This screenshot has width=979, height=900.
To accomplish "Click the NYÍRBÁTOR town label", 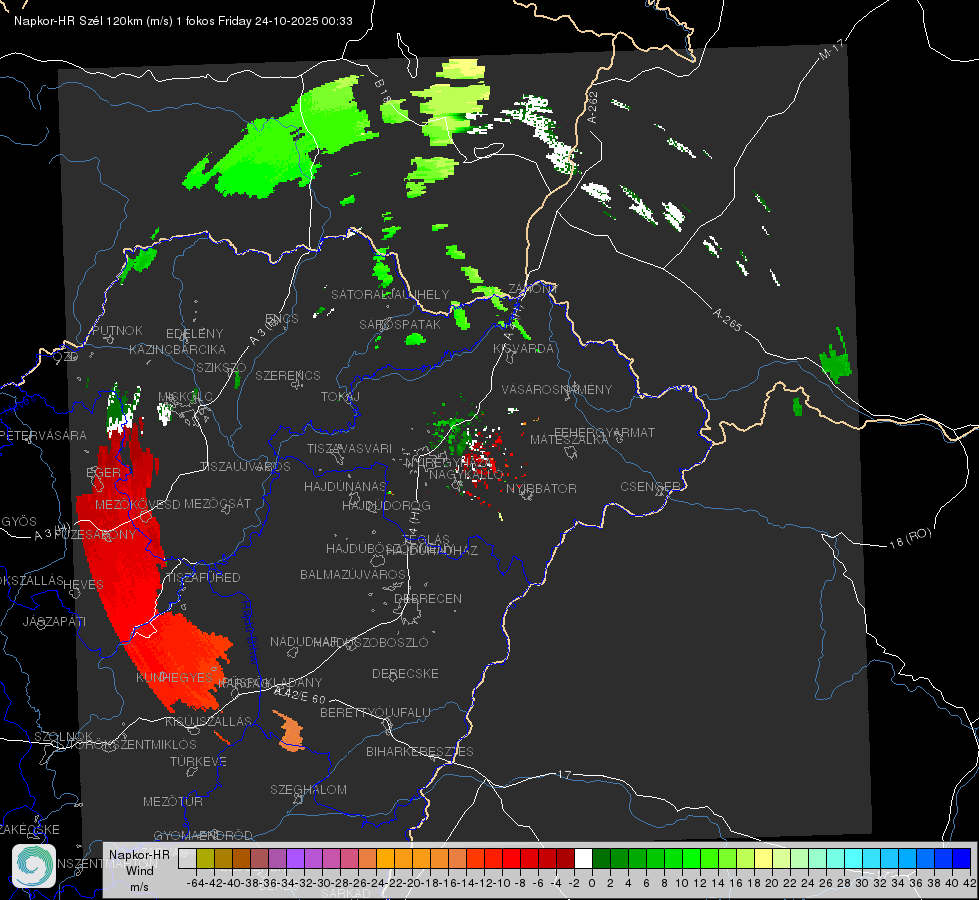I will point(541,488).
